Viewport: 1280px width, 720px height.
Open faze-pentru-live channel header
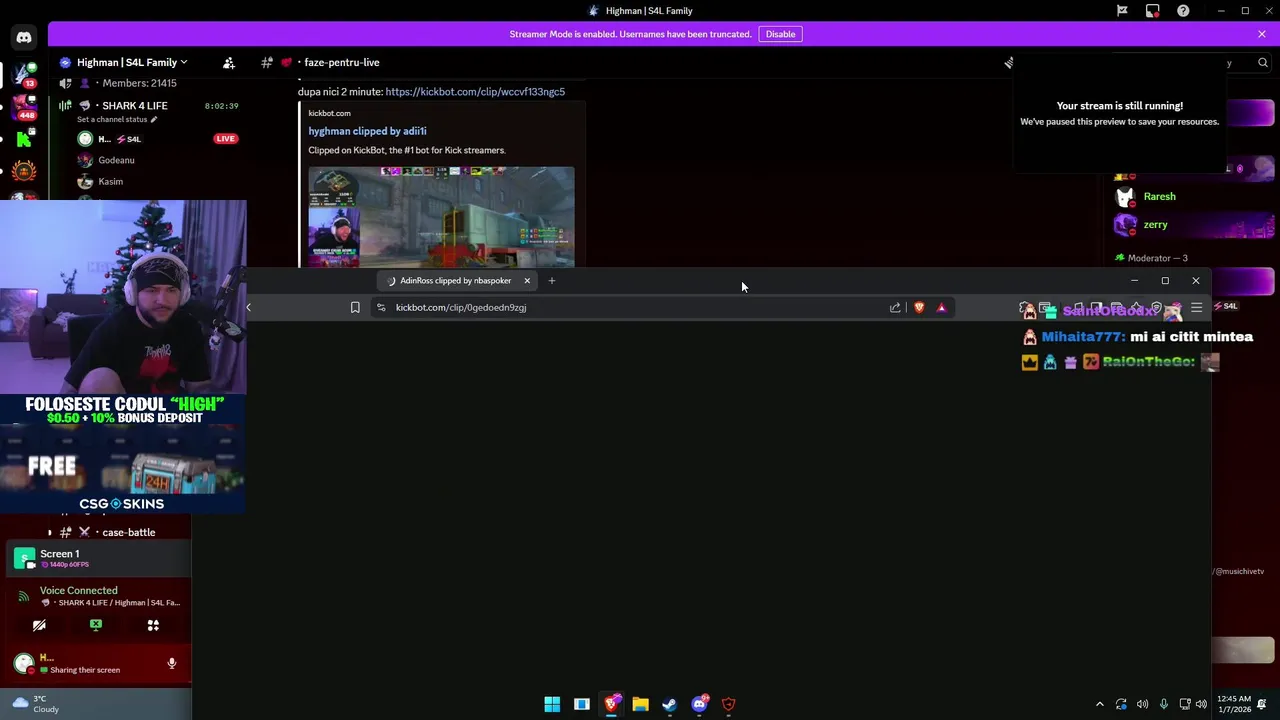pos(341,62)
